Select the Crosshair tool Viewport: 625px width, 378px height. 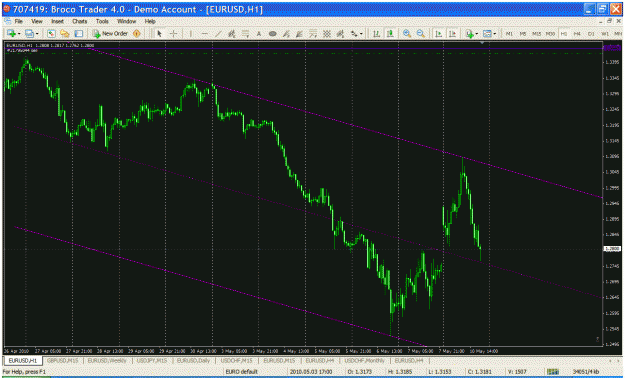tap(173, 33)
